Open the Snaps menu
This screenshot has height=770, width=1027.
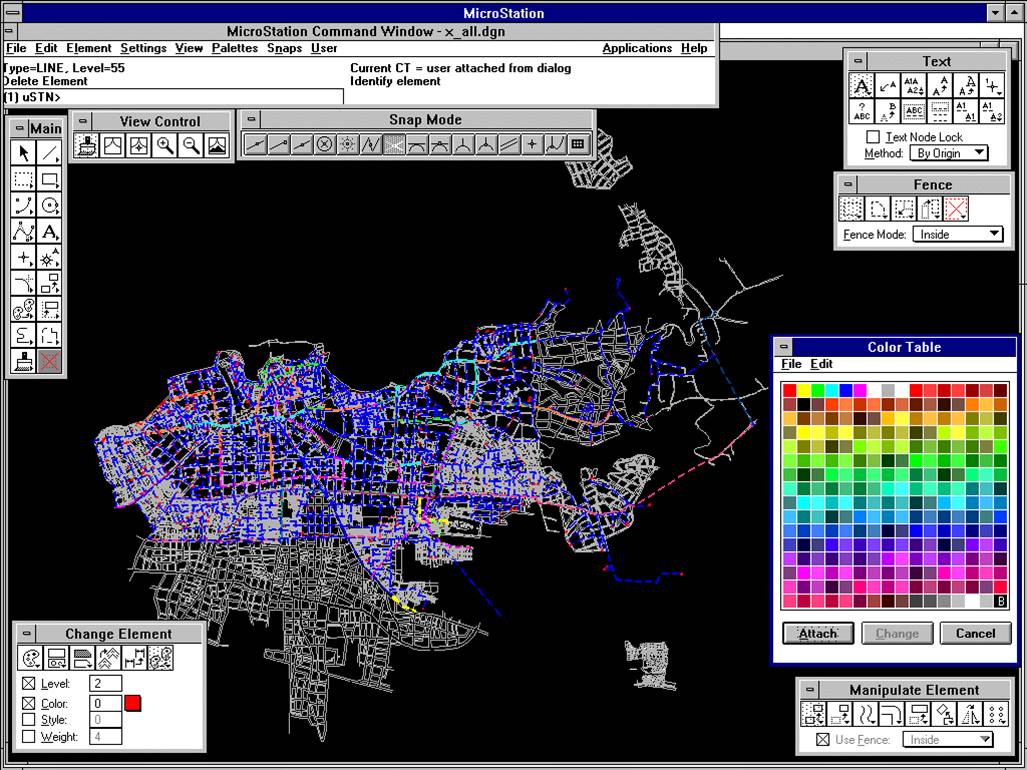pyautogui.click(x=284, y=48)
